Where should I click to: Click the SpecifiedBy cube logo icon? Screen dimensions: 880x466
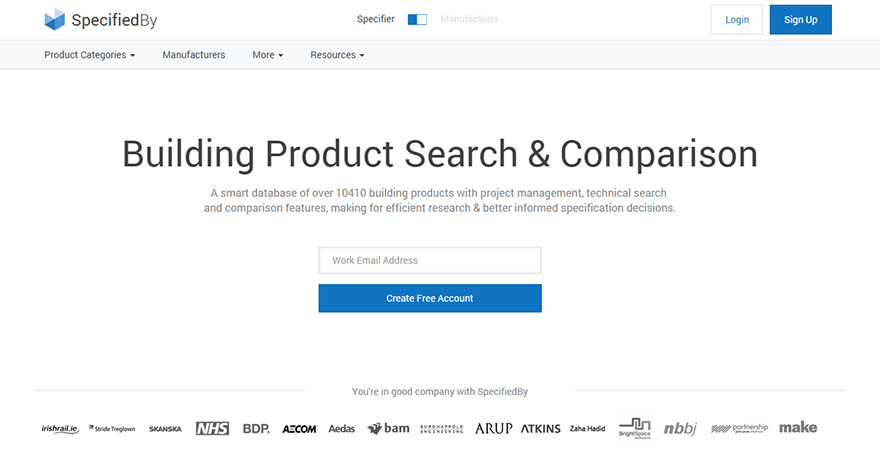coord(55,19)
